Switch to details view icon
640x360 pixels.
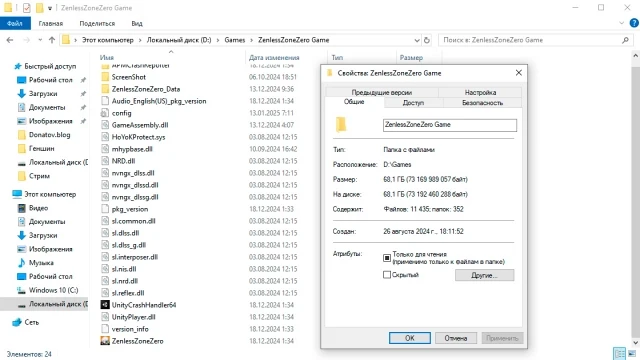tap(619, 353)
